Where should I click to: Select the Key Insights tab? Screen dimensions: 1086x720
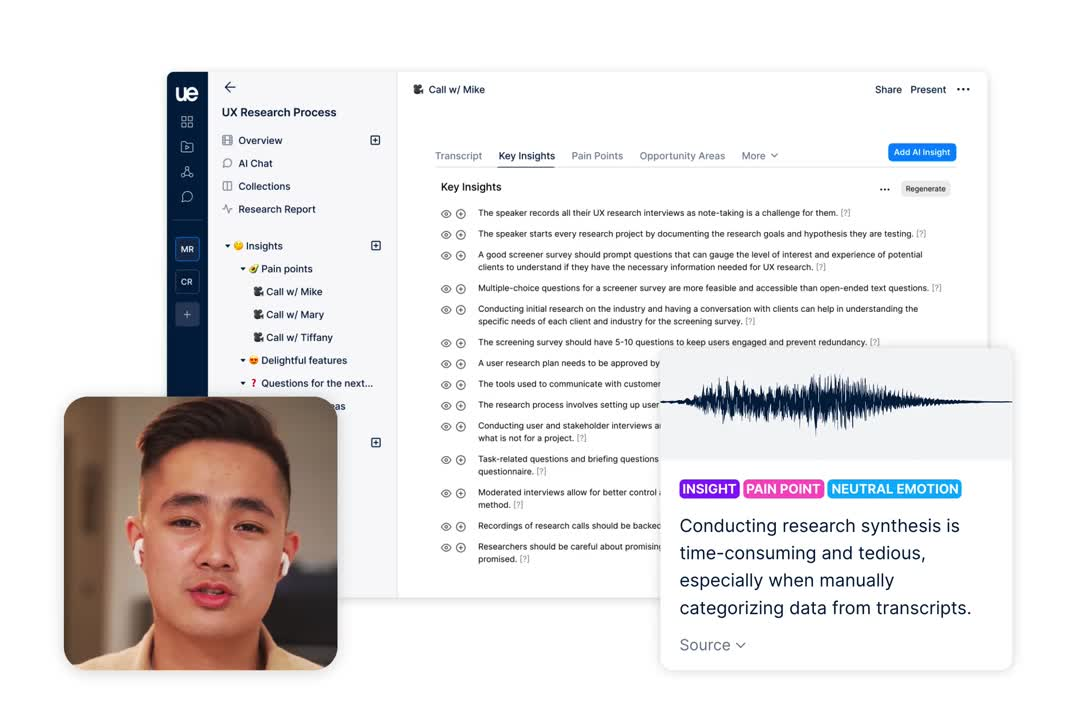(x=526, y=156)
